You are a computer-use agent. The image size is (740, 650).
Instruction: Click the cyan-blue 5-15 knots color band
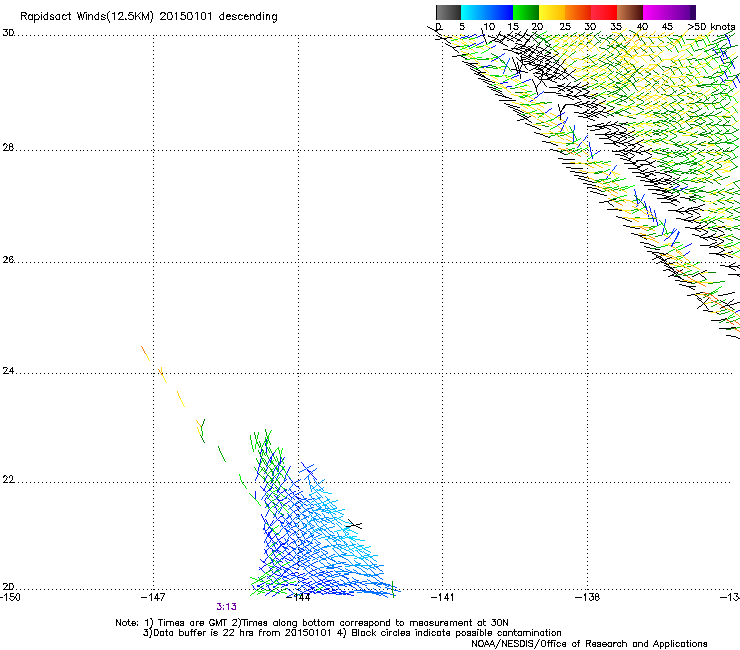tap(487, 12)
